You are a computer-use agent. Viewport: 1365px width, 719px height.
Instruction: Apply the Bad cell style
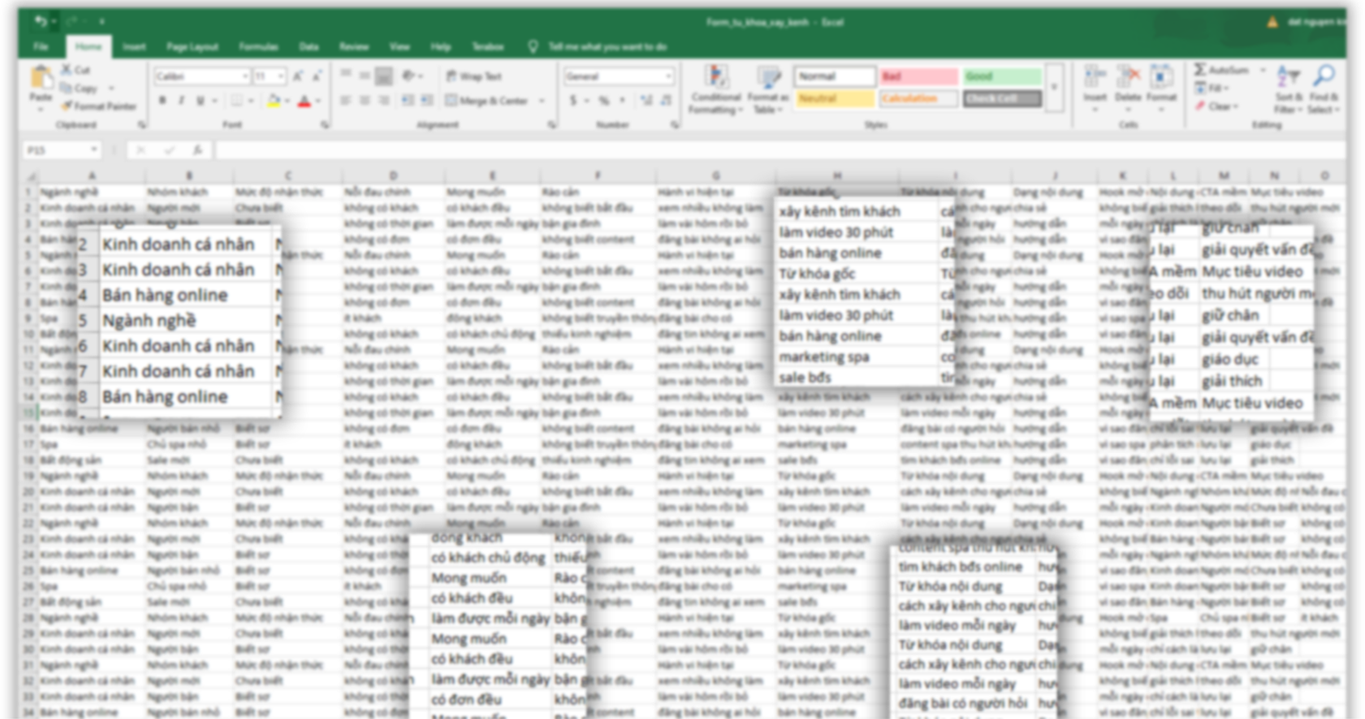pos(917,77)
